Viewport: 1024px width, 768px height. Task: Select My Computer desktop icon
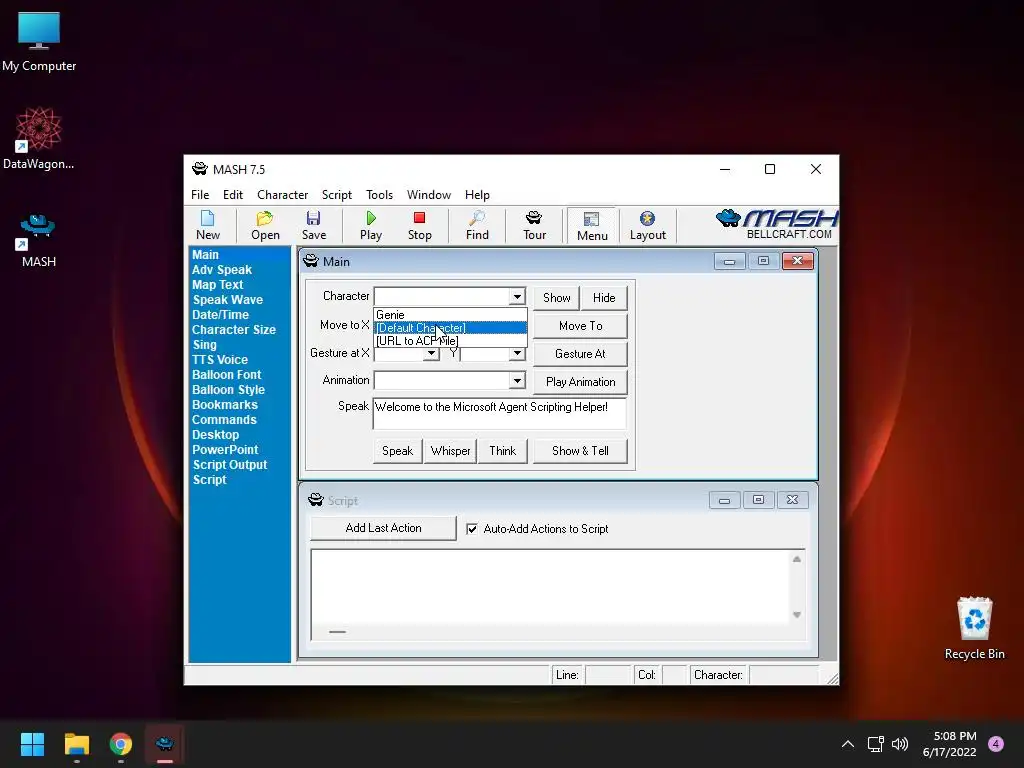coord(39,42)
